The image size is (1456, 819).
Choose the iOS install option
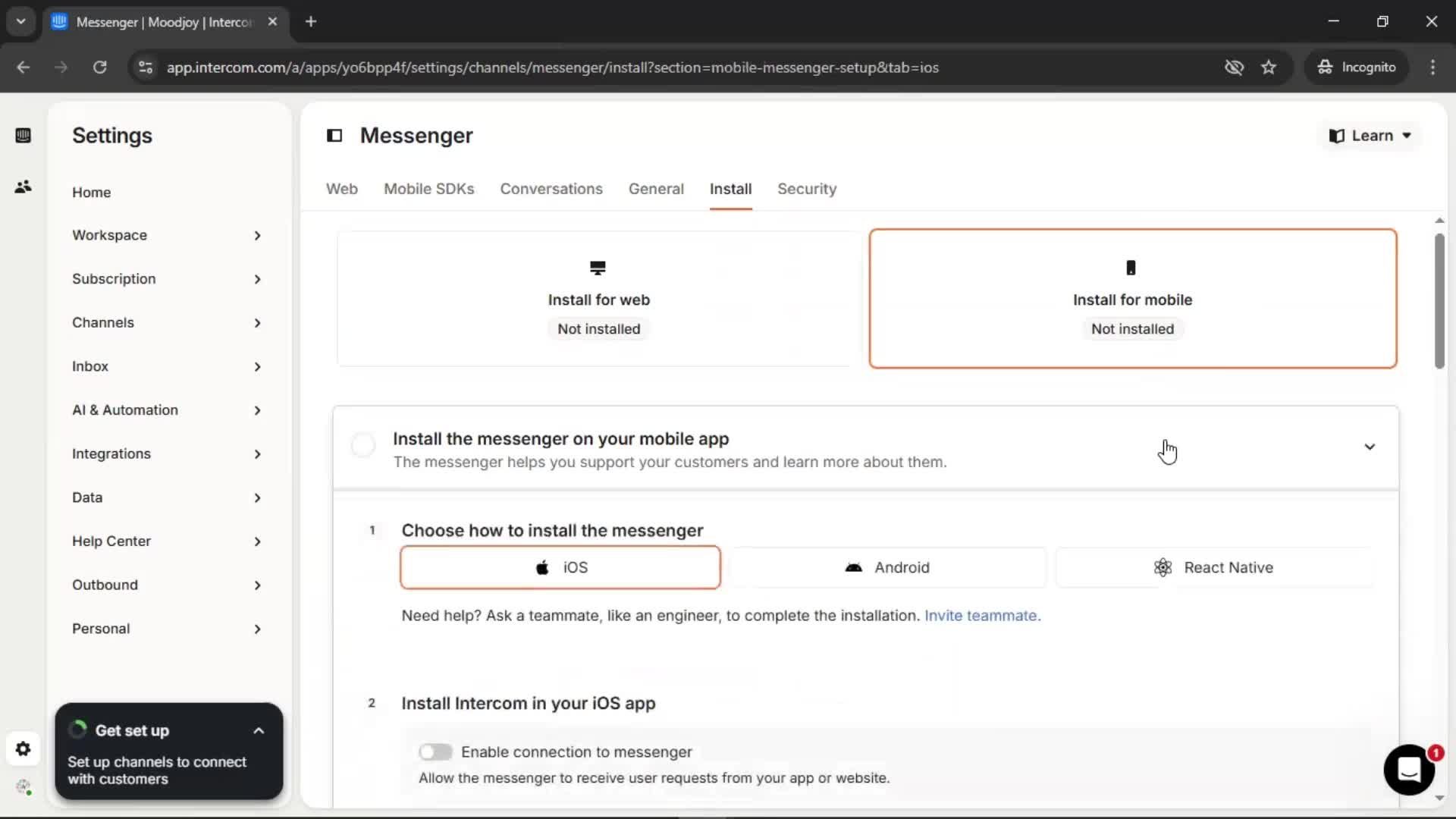560,567
